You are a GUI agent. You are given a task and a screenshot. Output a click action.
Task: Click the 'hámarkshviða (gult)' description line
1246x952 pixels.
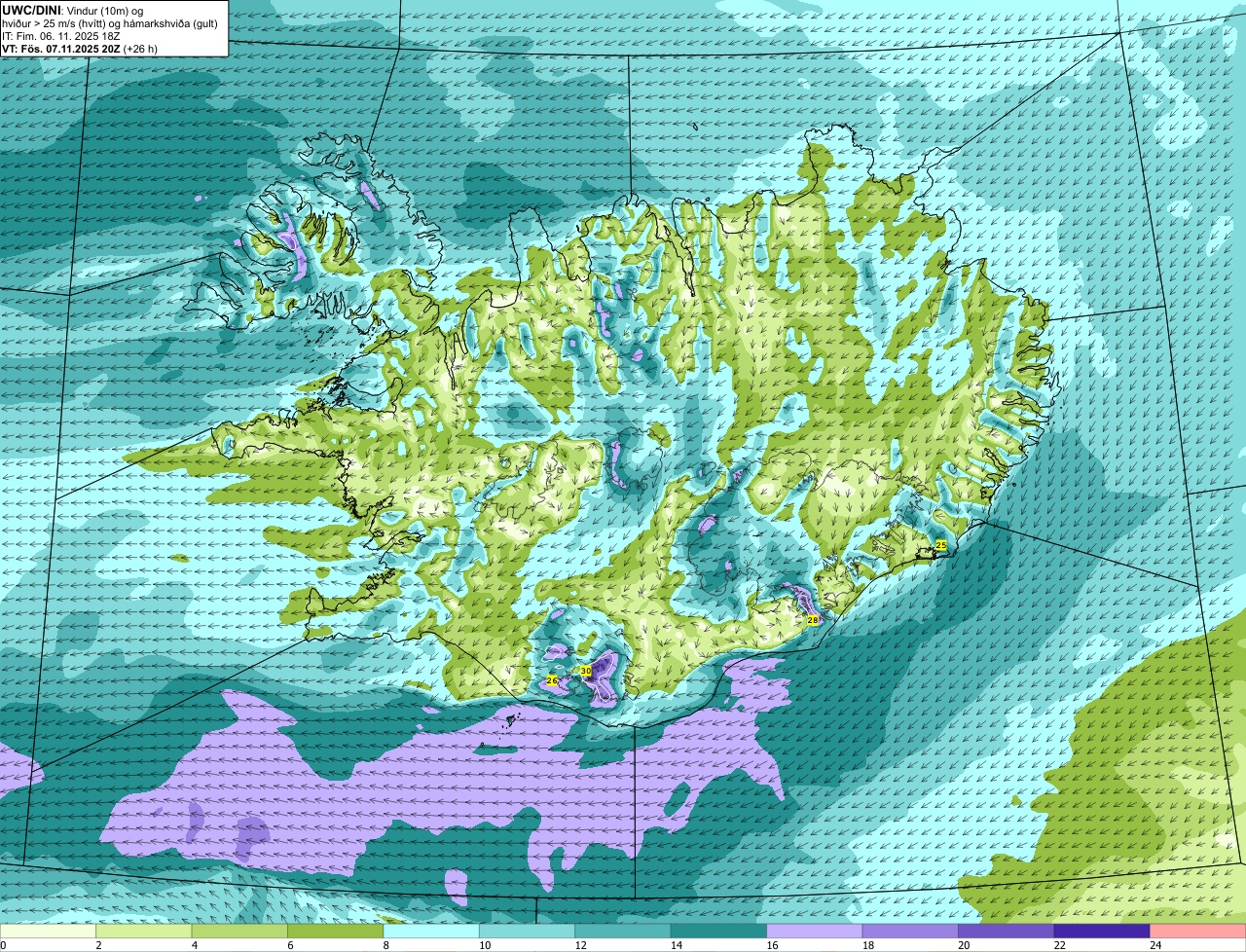109,22
